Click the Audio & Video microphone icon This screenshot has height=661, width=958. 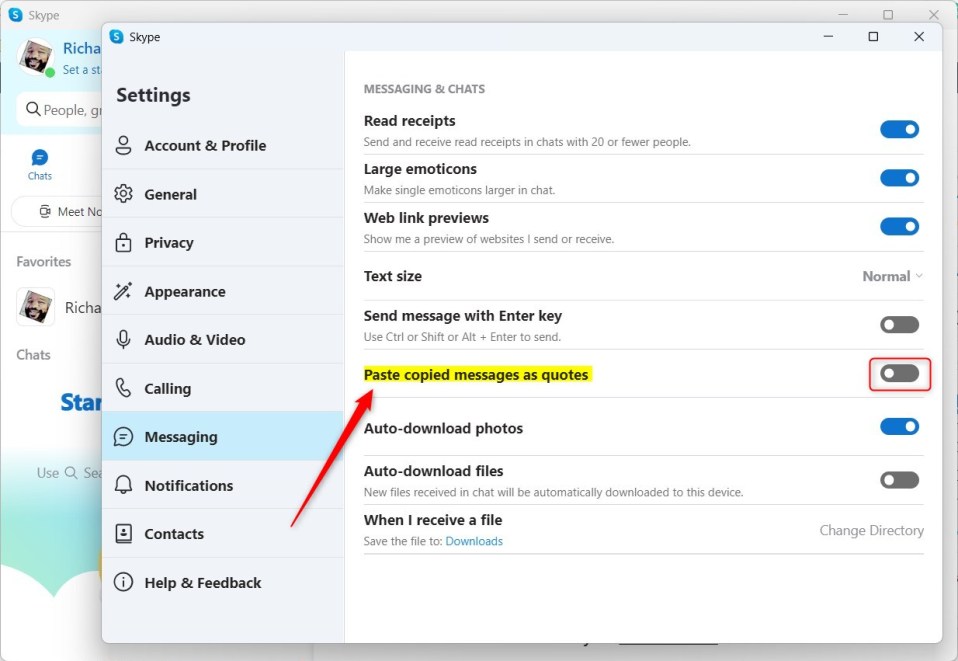pyautogui.click(x=123, y=339)
